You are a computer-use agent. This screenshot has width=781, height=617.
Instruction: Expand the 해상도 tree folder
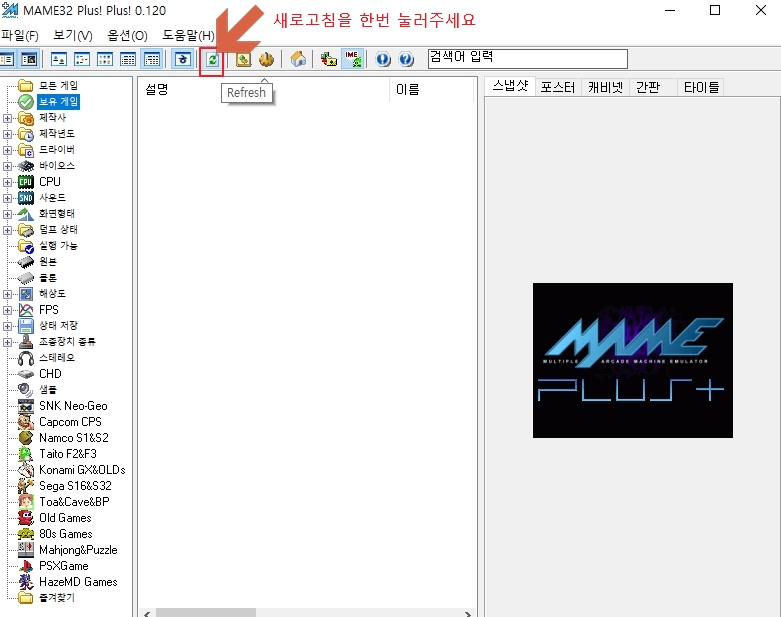tap(7, 294)
